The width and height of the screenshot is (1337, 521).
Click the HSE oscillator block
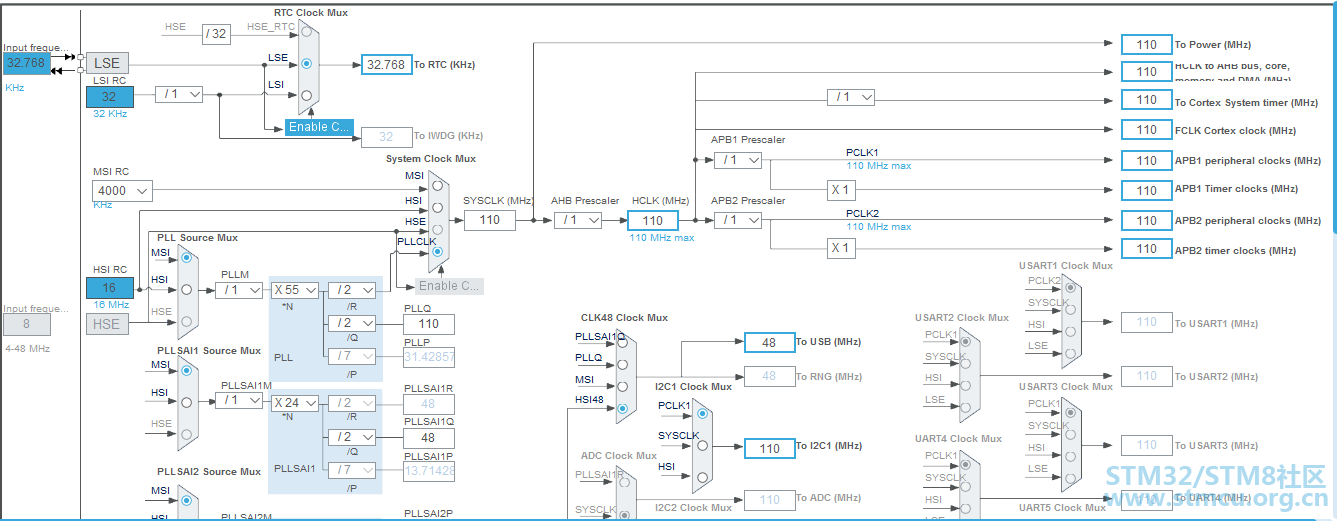106,324
